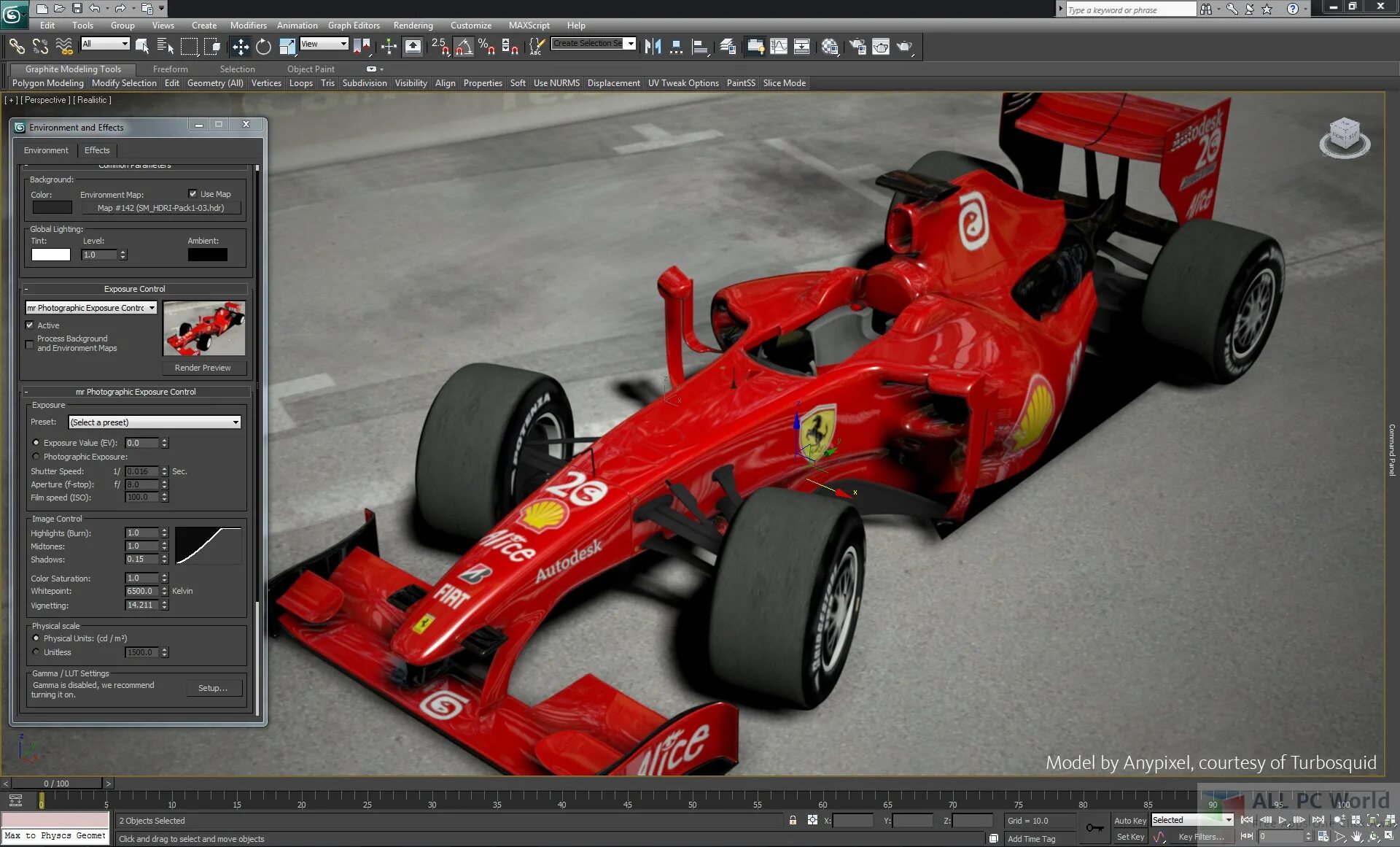
Task: Open the All selection filter dropdown
Action: pos(125,44)
